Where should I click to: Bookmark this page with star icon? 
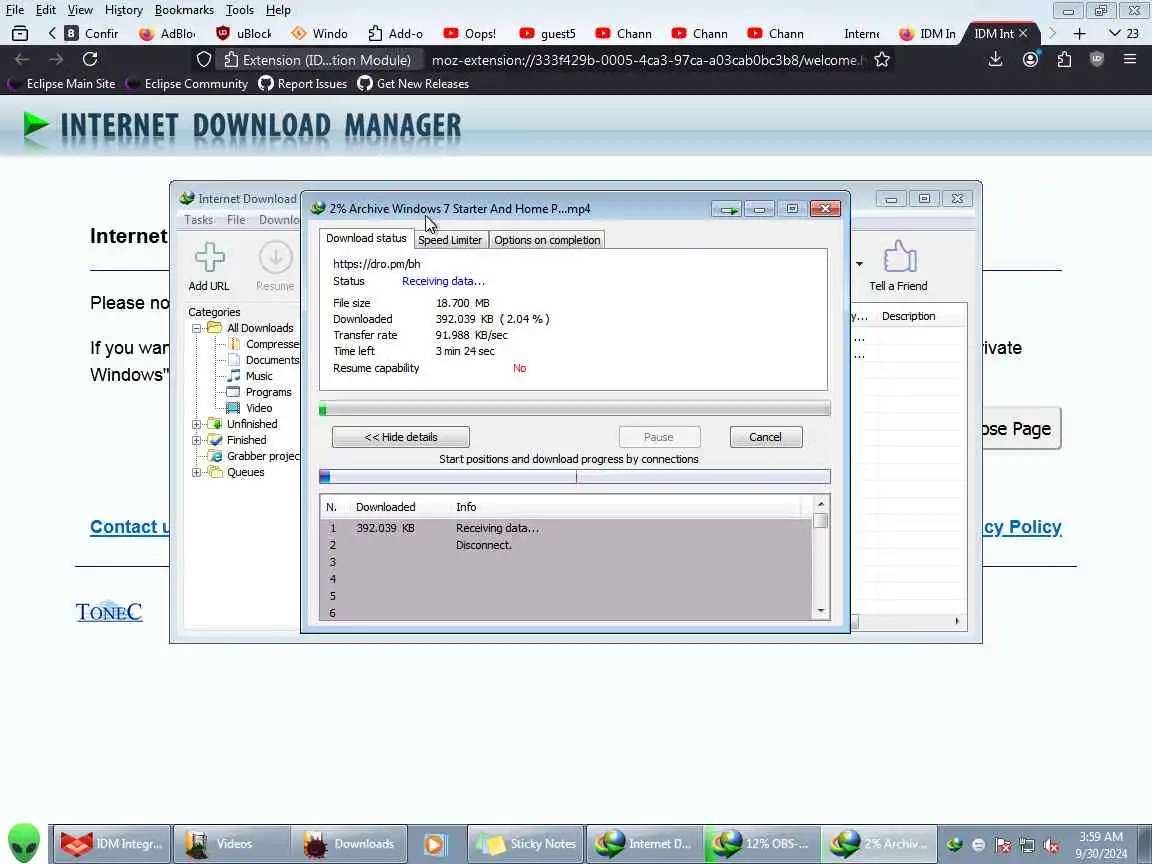(882, 60)
